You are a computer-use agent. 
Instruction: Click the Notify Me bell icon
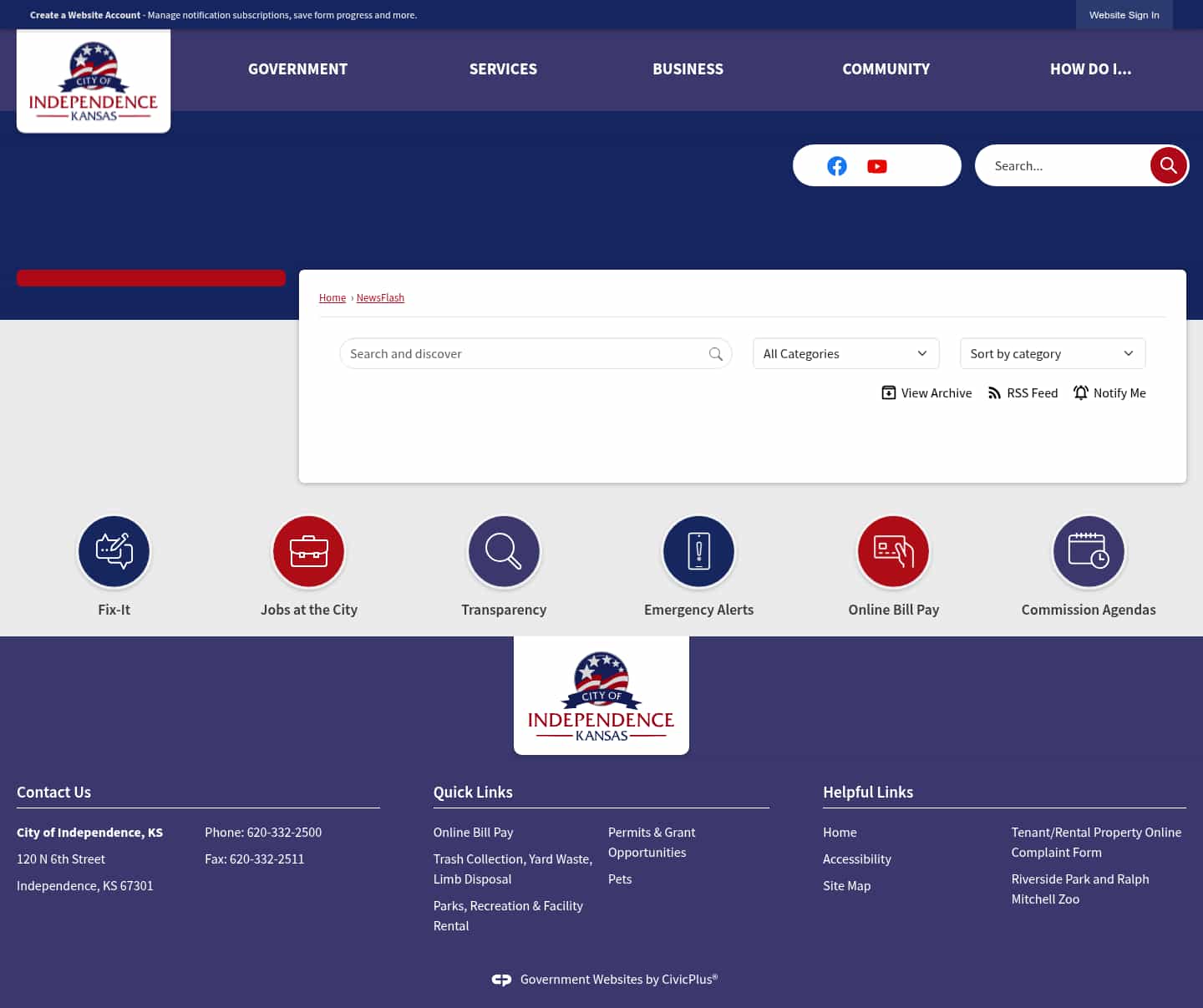point(1081,393)
